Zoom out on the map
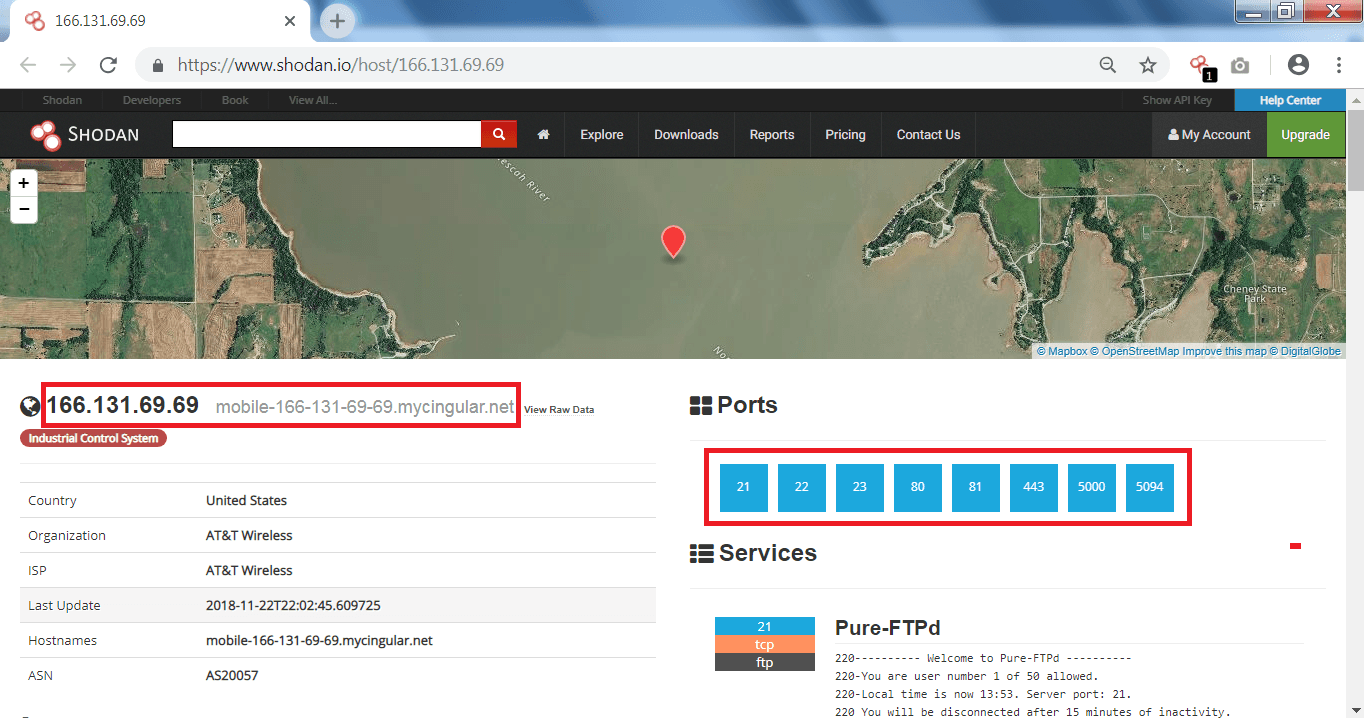 tap(23, 209)
